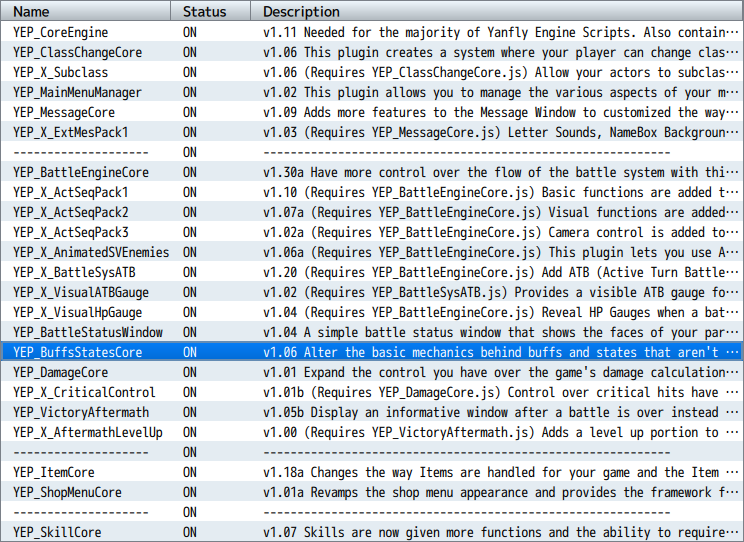
Task: Select YEP_X_ExtMesPack1 plugin entry
Action: pos(372,132)
